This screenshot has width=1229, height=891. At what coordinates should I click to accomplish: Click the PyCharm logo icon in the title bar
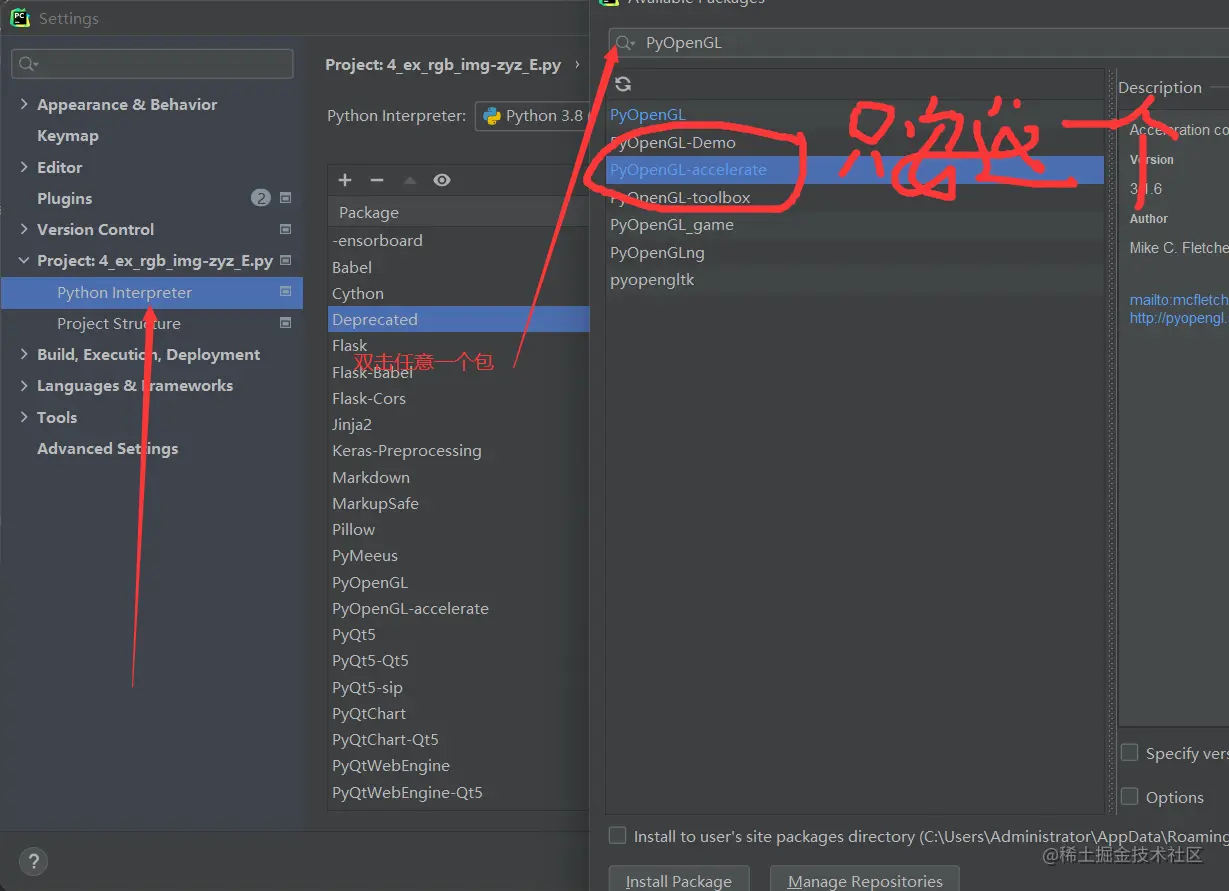tap(20, 18)
